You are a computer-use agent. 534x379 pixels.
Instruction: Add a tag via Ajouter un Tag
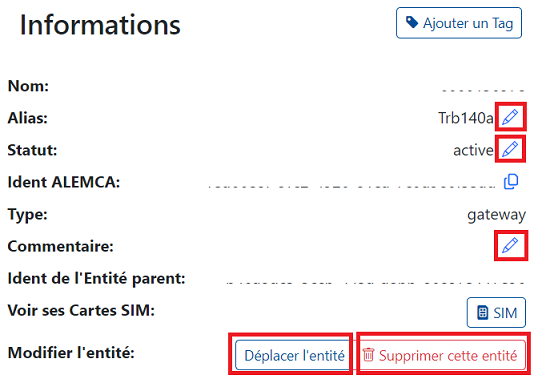pyautogui.click(x=459, y=23)
